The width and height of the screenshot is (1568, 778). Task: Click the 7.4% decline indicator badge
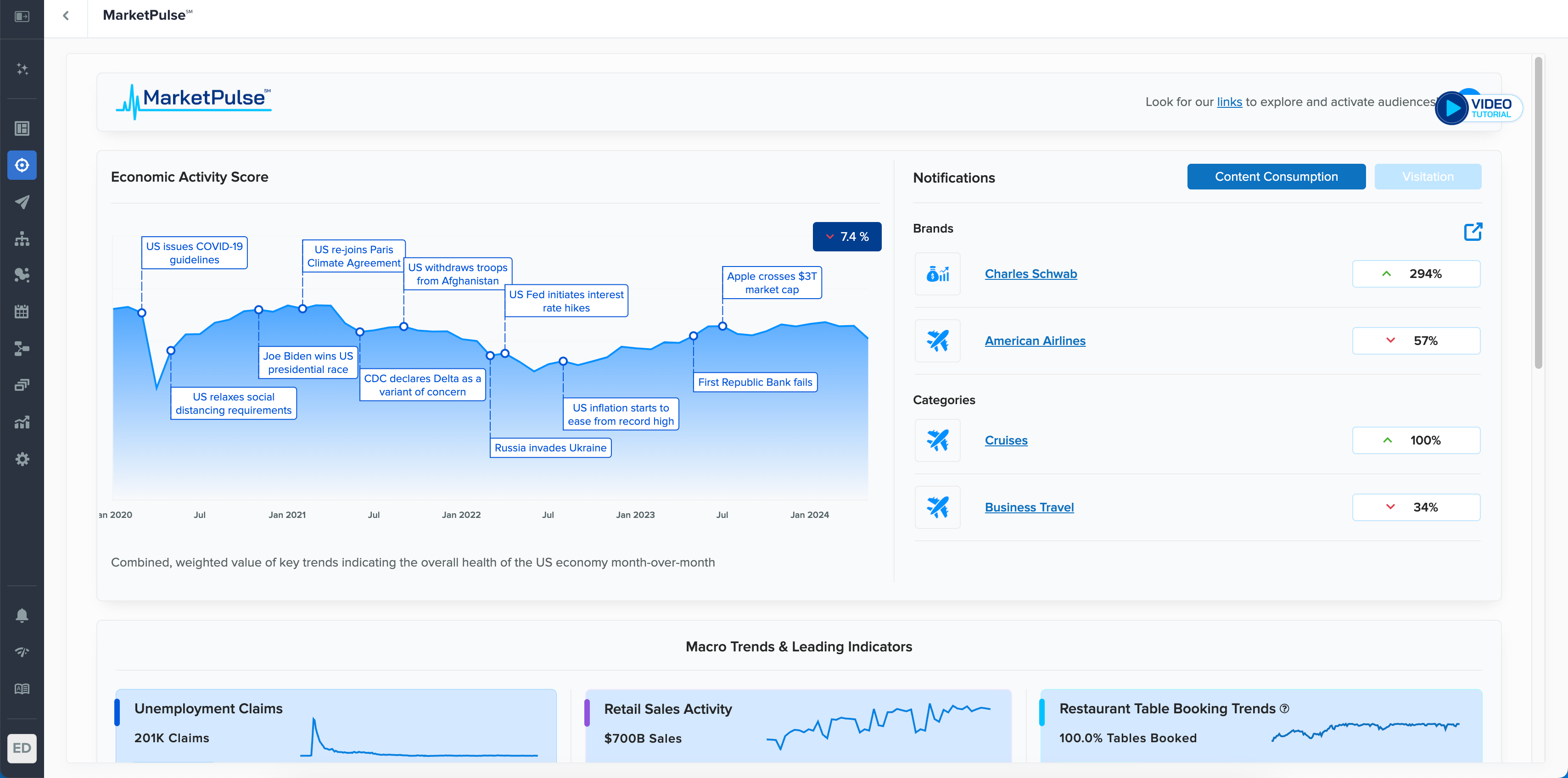(847, 237)
